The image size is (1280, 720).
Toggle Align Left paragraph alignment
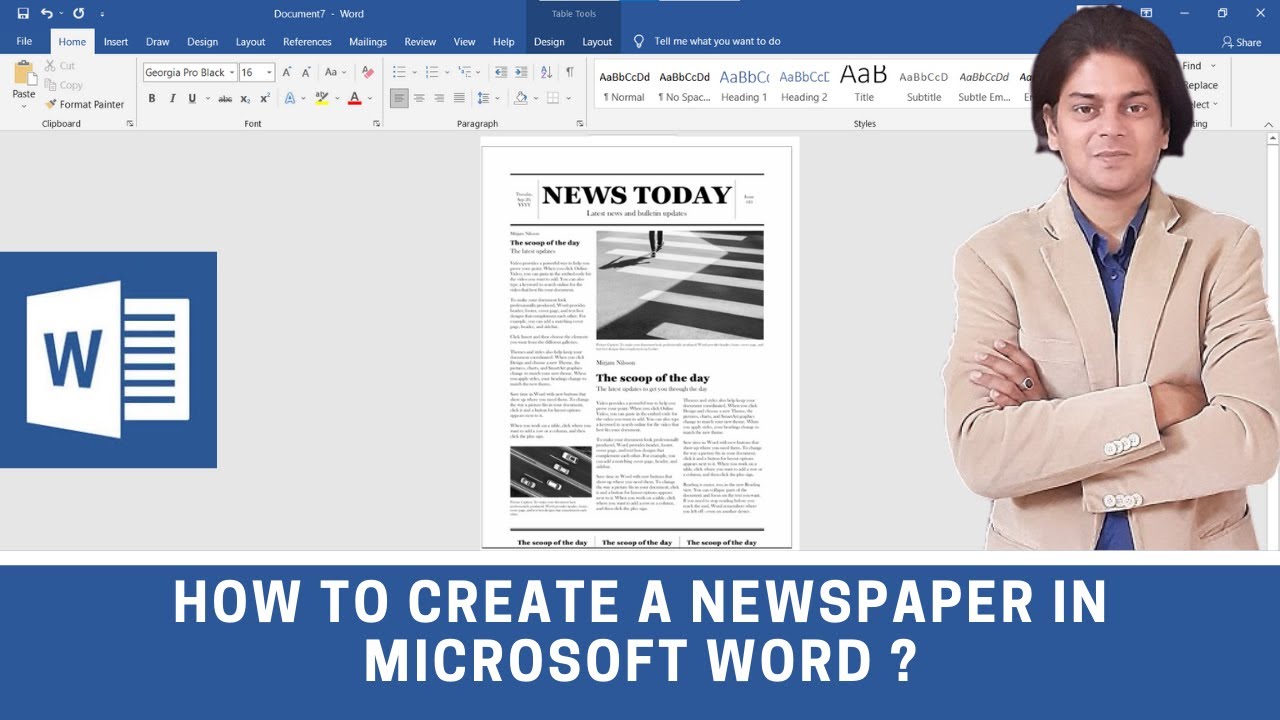pyautogui.click(x=399, y=98)
